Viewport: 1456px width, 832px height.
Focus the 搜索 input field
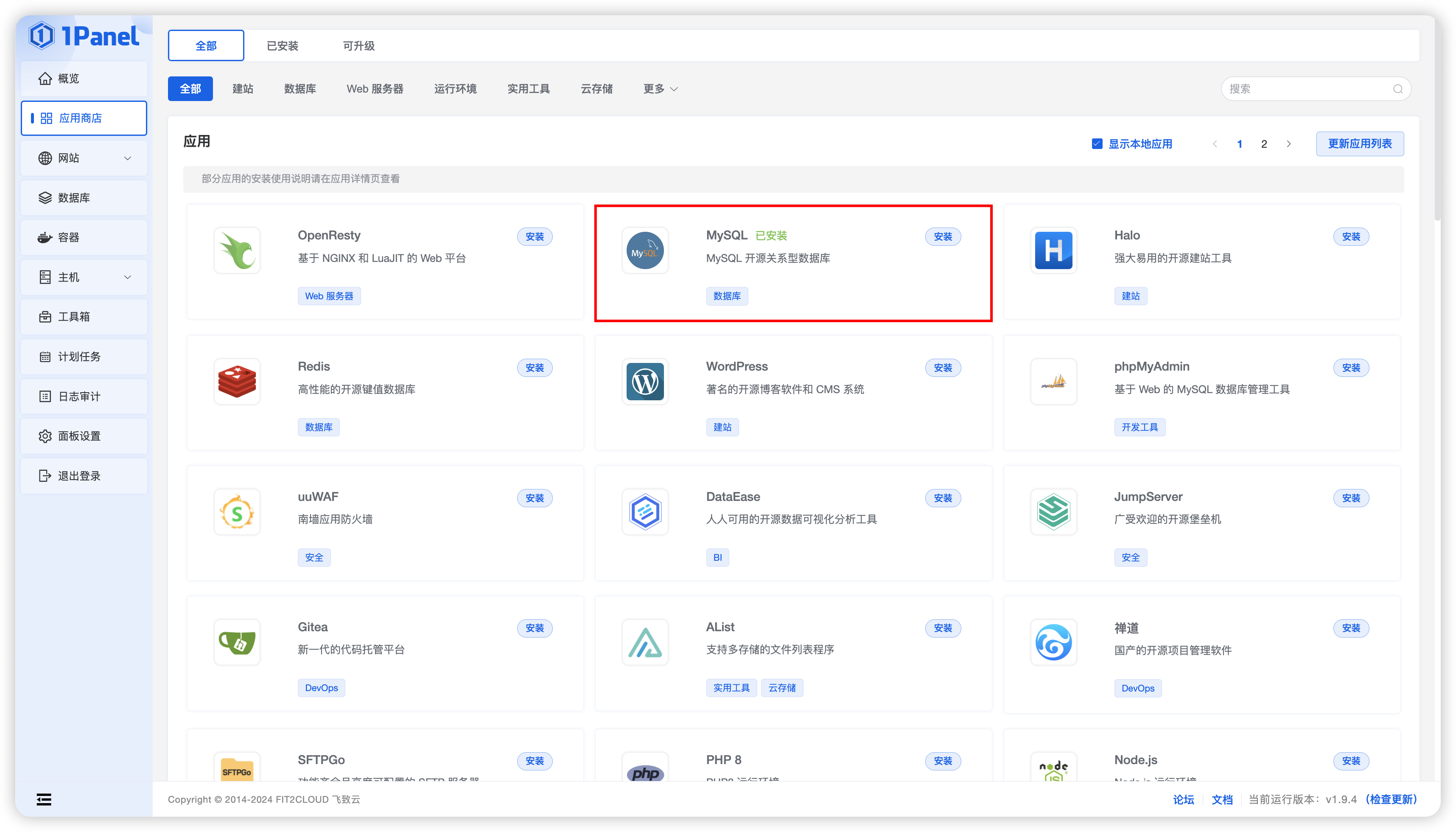click(1316, 89)
